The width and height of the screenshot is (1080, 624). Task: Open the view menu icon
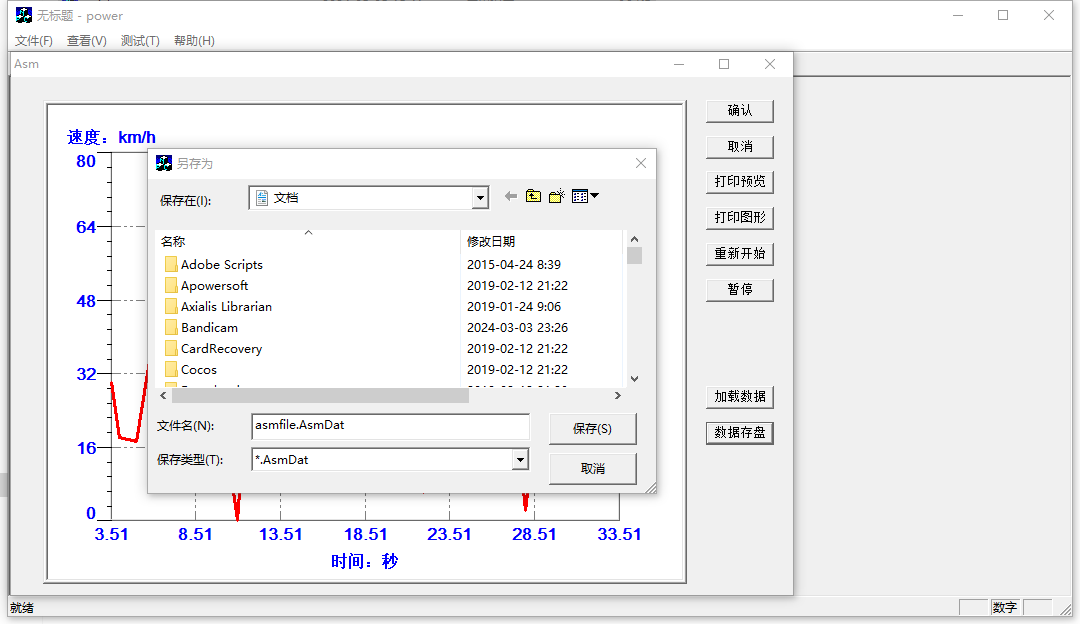tap(585, 197)
